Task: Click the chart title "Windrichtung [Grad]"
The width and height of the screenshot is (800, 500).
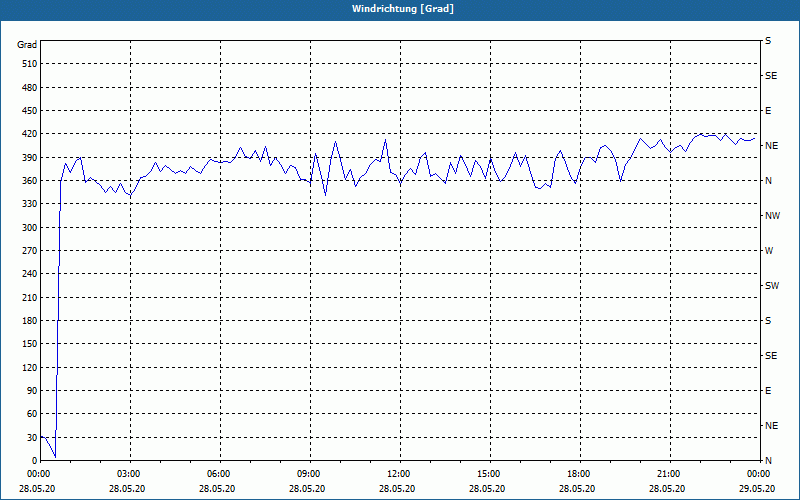Action: click(x=403, y=9)
